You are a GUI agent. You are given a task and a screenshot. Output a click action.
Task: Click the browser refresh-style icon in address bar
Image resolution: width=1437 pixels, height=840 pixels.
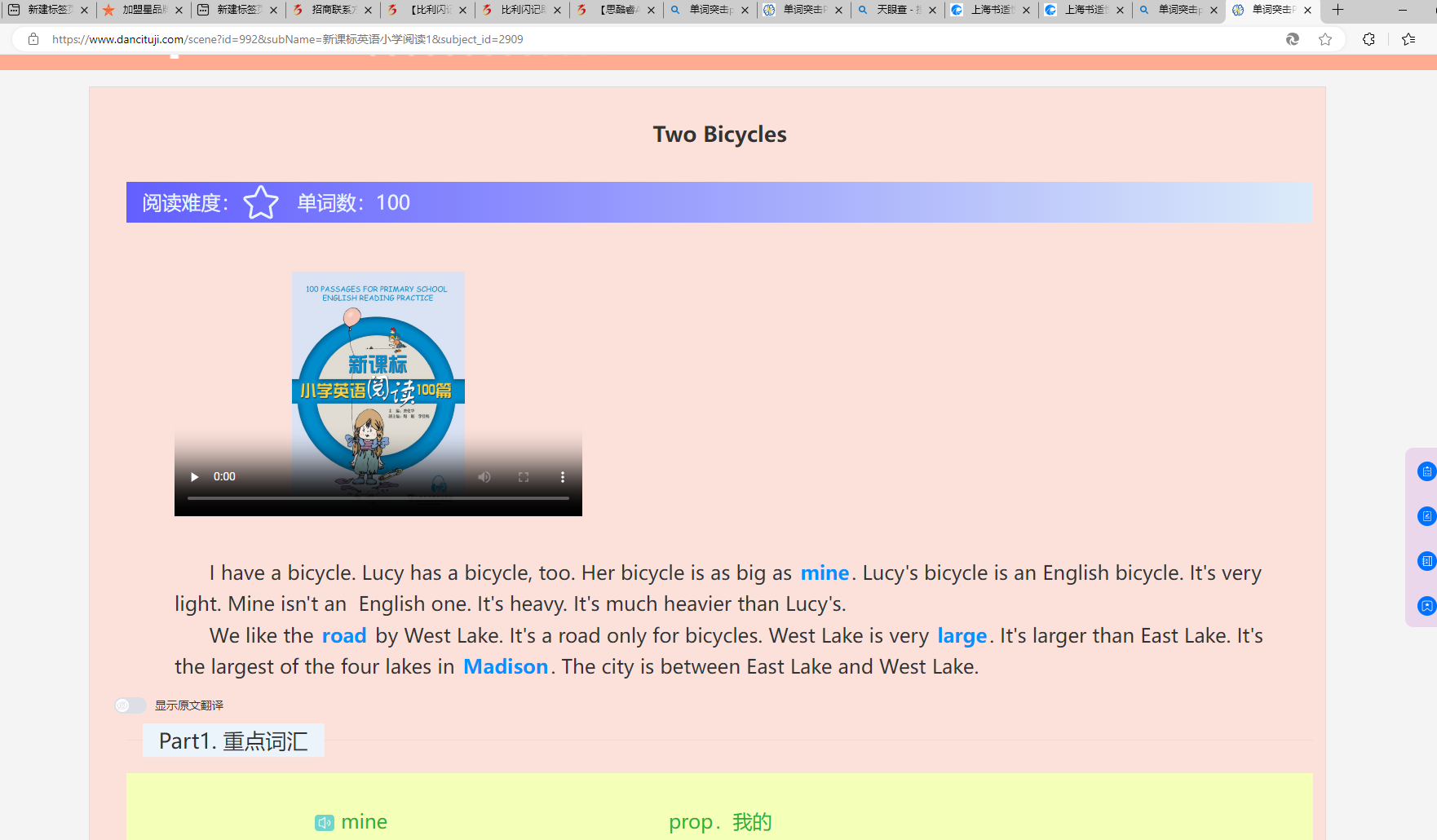tap(1293, 39)
